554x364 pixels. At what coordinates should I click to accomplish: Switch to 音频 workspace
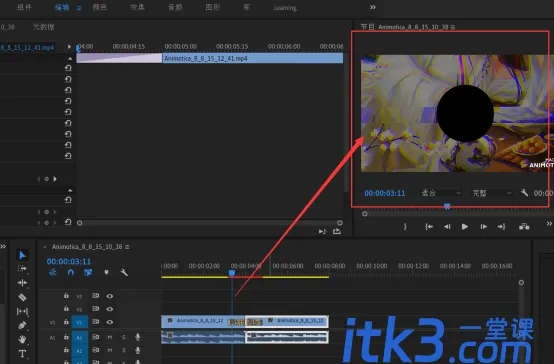pyautogui.click(x=175, y=7)
